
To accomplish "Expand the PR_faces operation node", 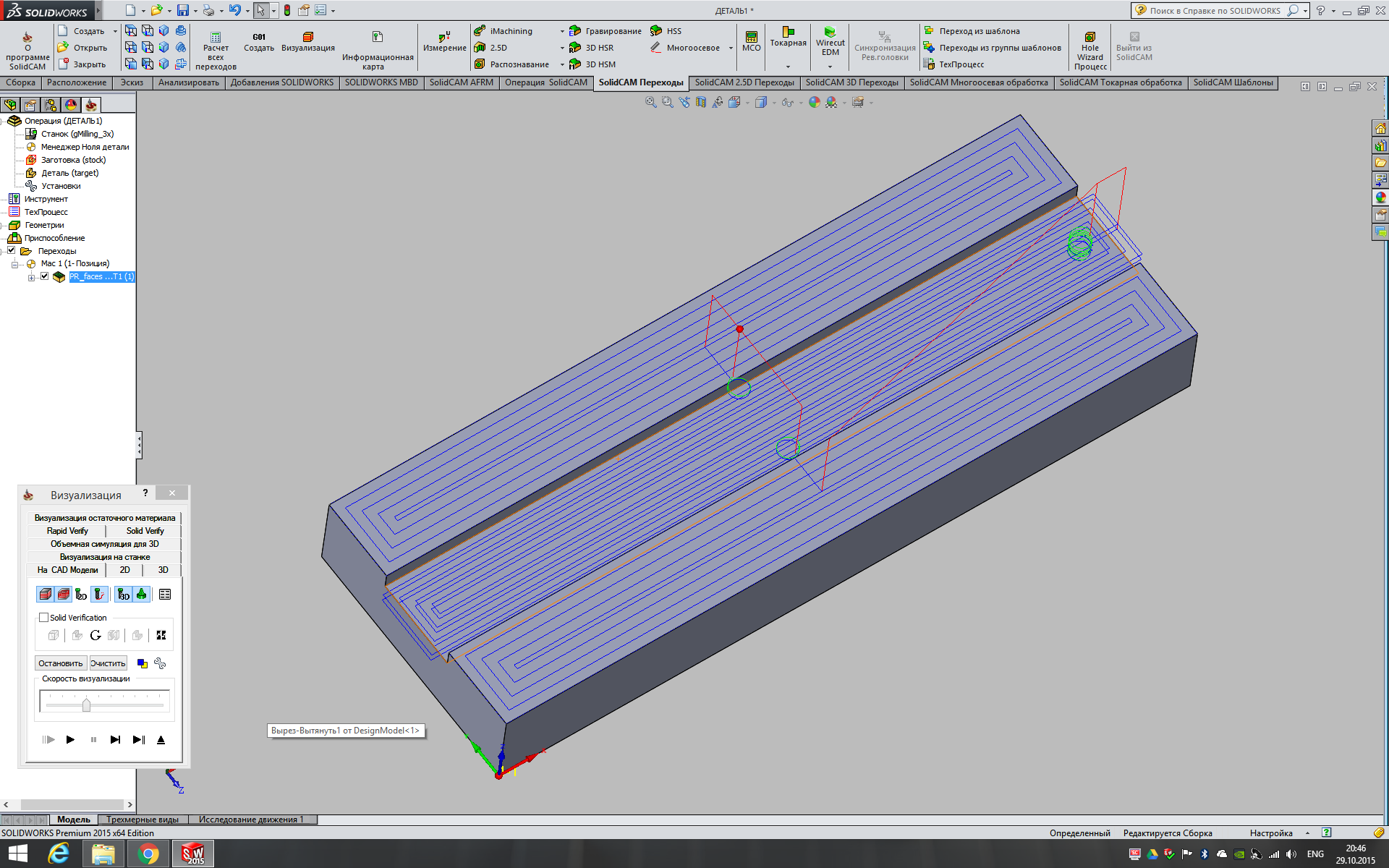I will pos(31,277).
